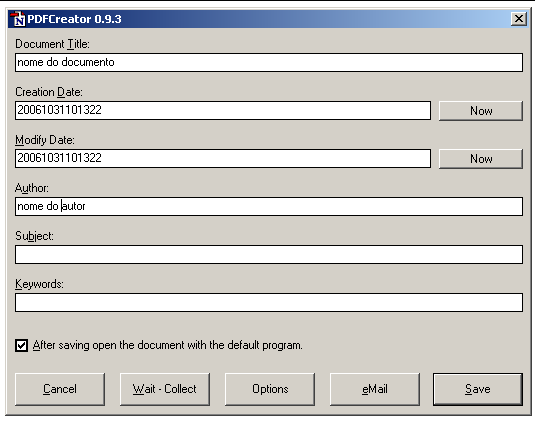Select the Author text field
Screen dimensions: 535x421
click(269, 206)
